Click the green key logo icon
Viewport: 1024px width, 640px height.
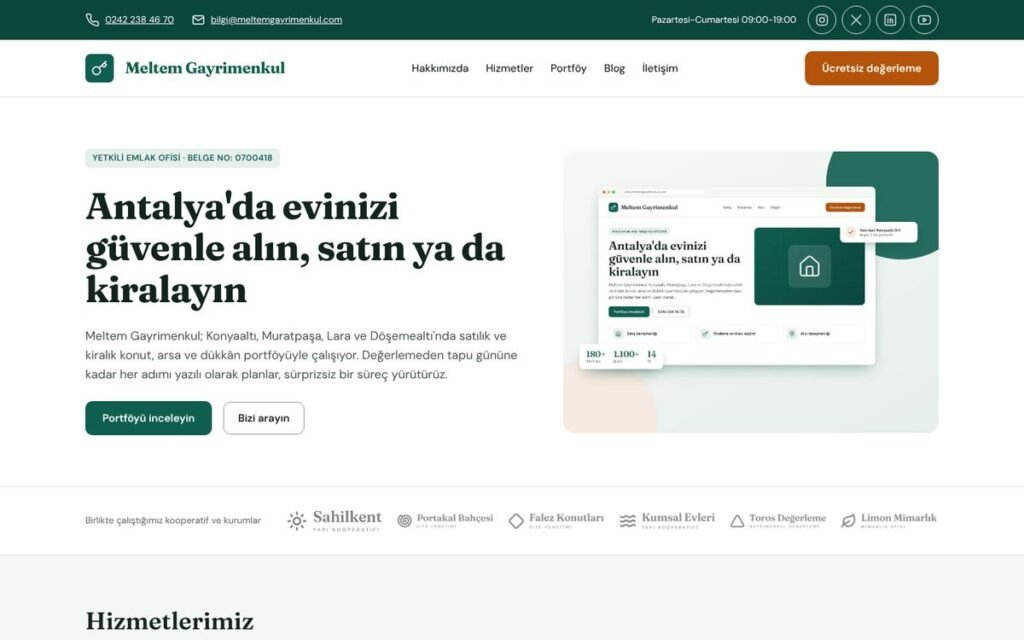pyautogui.click(x=99, y=68)
